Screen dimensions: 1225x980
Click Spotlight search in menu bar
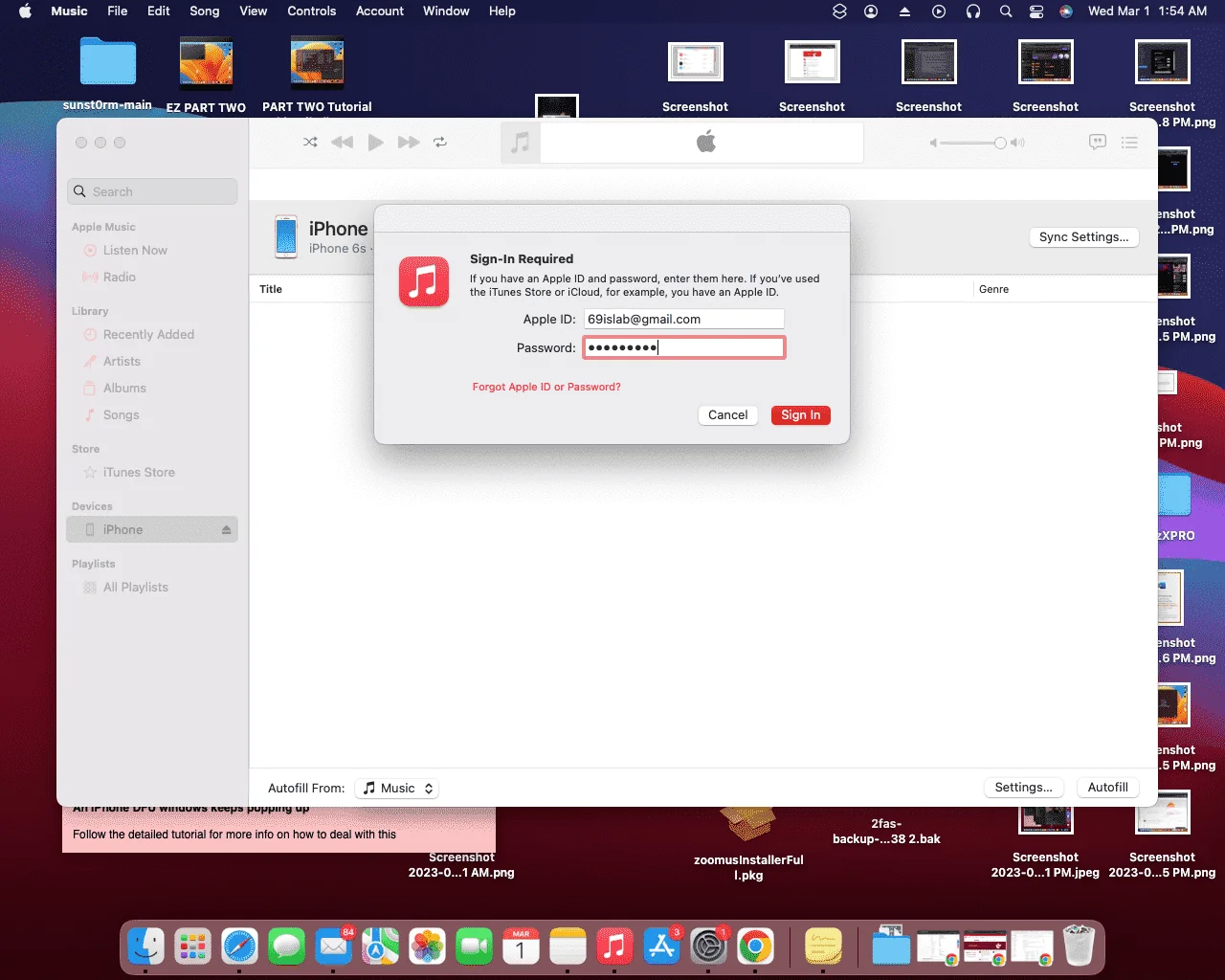(1006, 11)
